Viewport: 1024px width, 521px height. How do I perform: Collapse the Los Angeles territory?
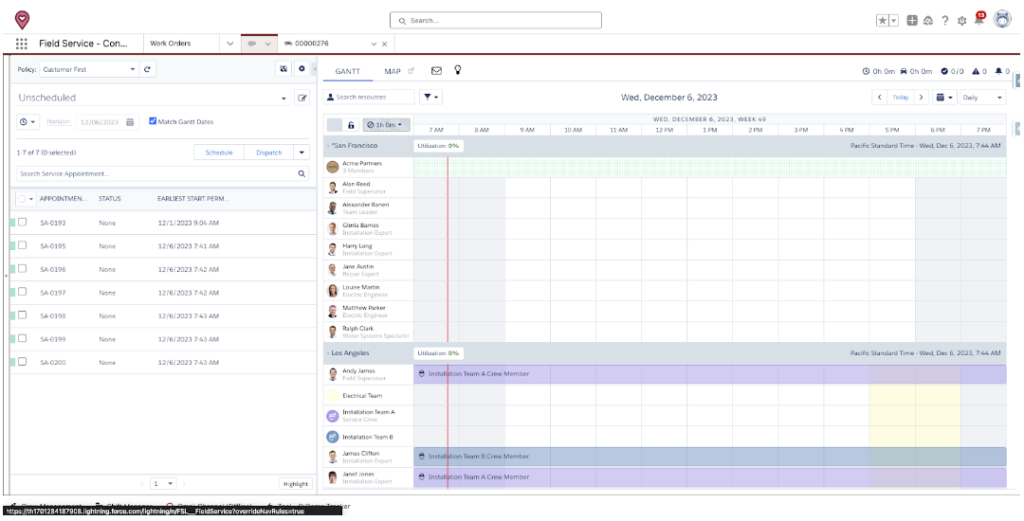click(x=328, y=353)
